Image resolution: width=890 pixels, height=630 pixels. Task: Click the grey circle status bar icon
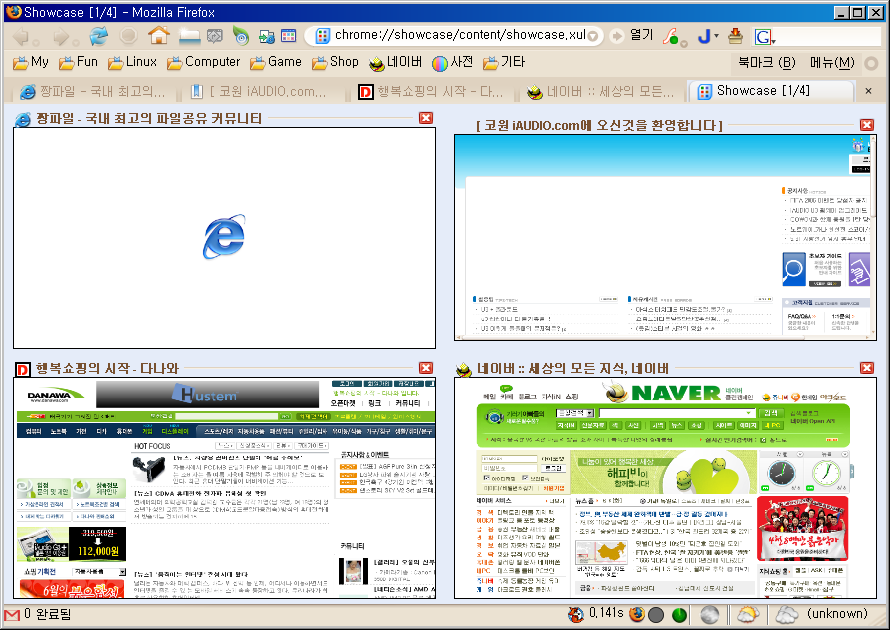point(656,615)
